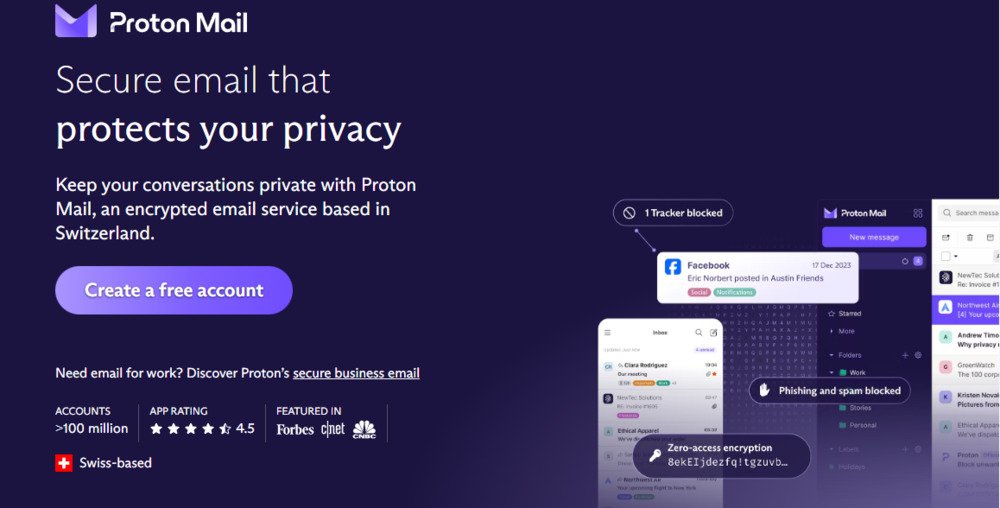Click the key icon on Zero-access encryption

pos(655,455)
